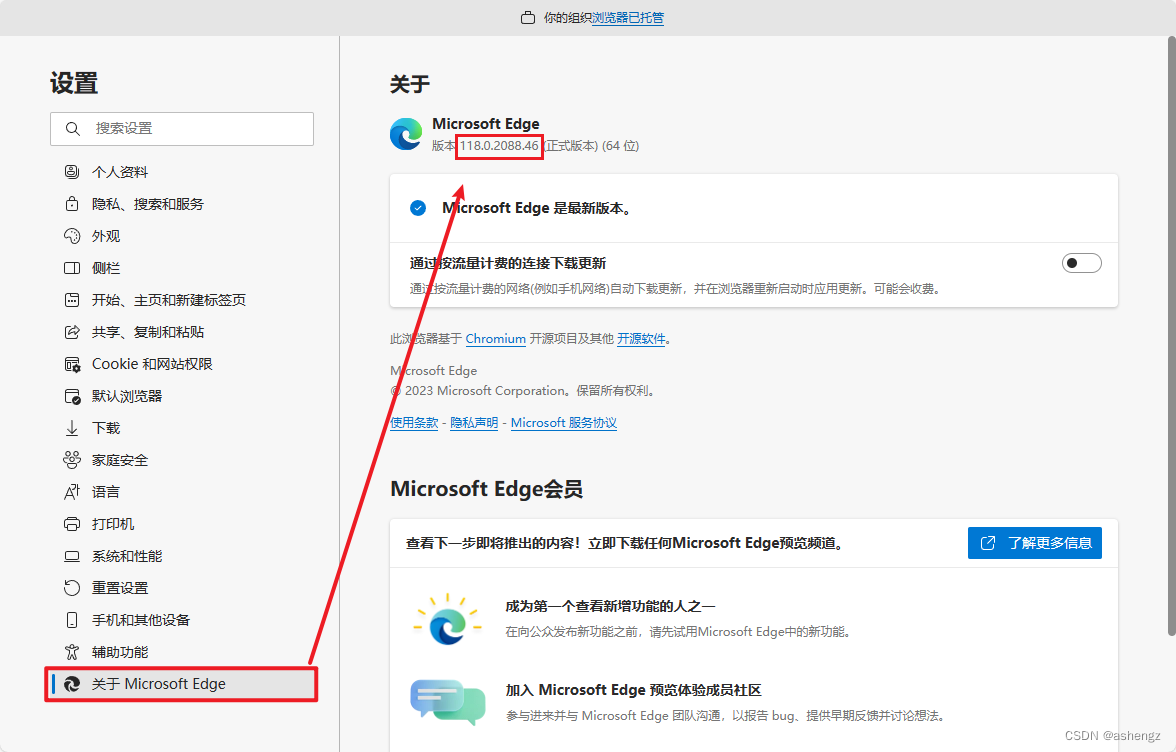
Task: Open the 使用条款 link
Action: 414,423
